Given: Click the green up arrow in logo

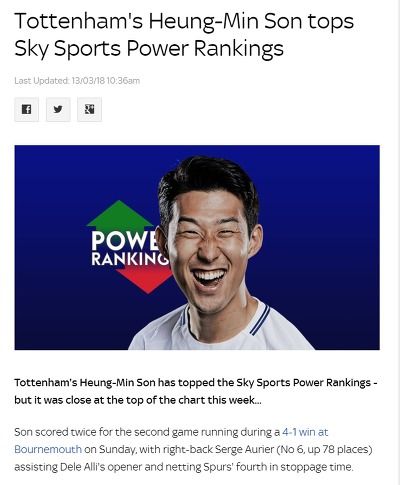Looking at the screenshot, I should pyautogui.click(x=120, y=216).
